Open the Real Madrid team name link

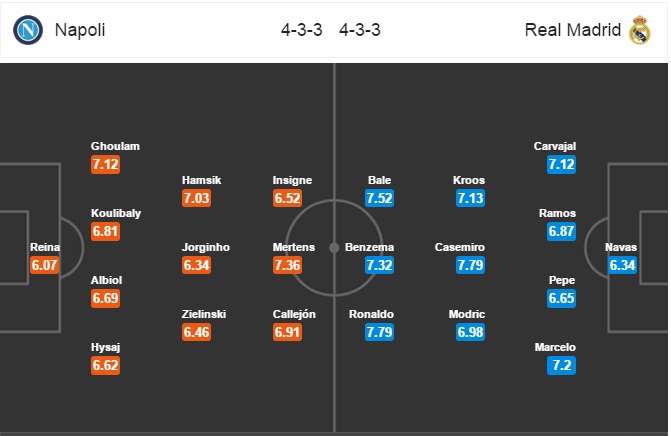(573, 30)
